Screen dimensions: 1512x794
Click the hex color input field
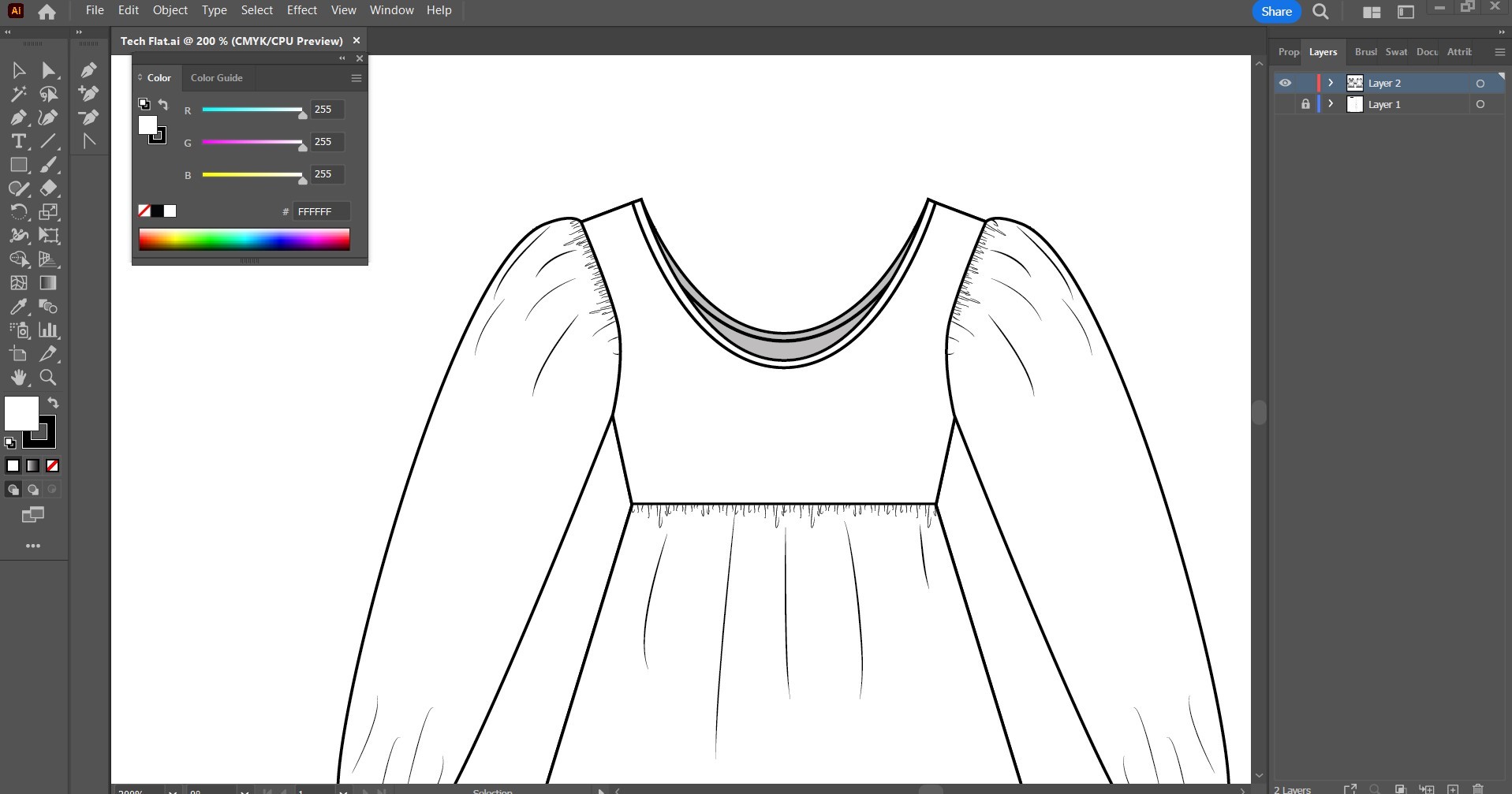click(320, 211)
